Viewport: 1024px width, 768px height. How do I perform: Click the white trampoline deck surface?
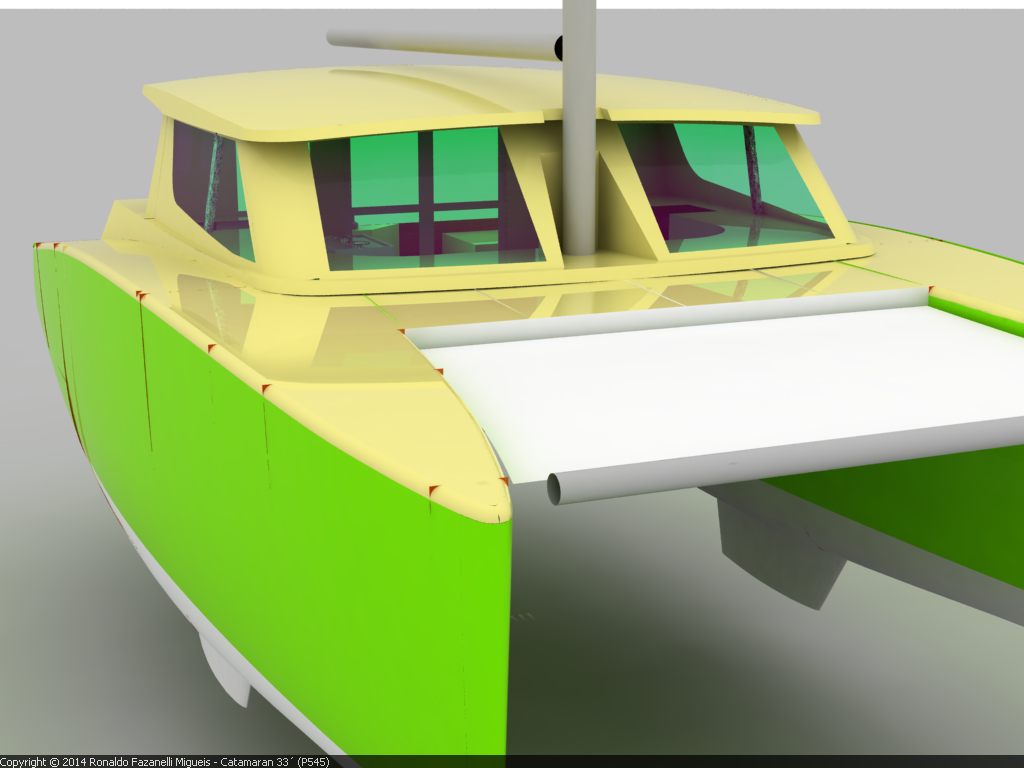tap(720, 390)
